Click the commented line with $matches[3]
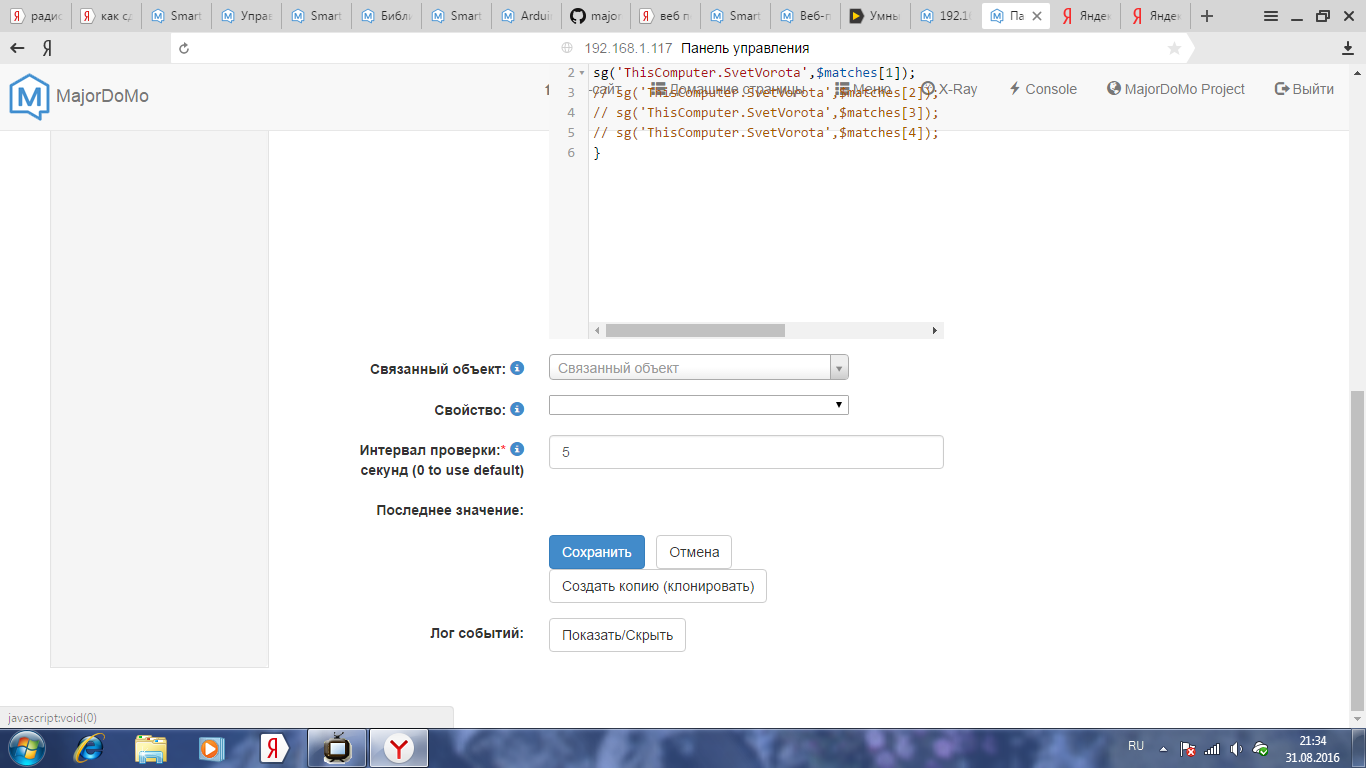Viewport: 1366px width, 768px height. tap(766, 113)
